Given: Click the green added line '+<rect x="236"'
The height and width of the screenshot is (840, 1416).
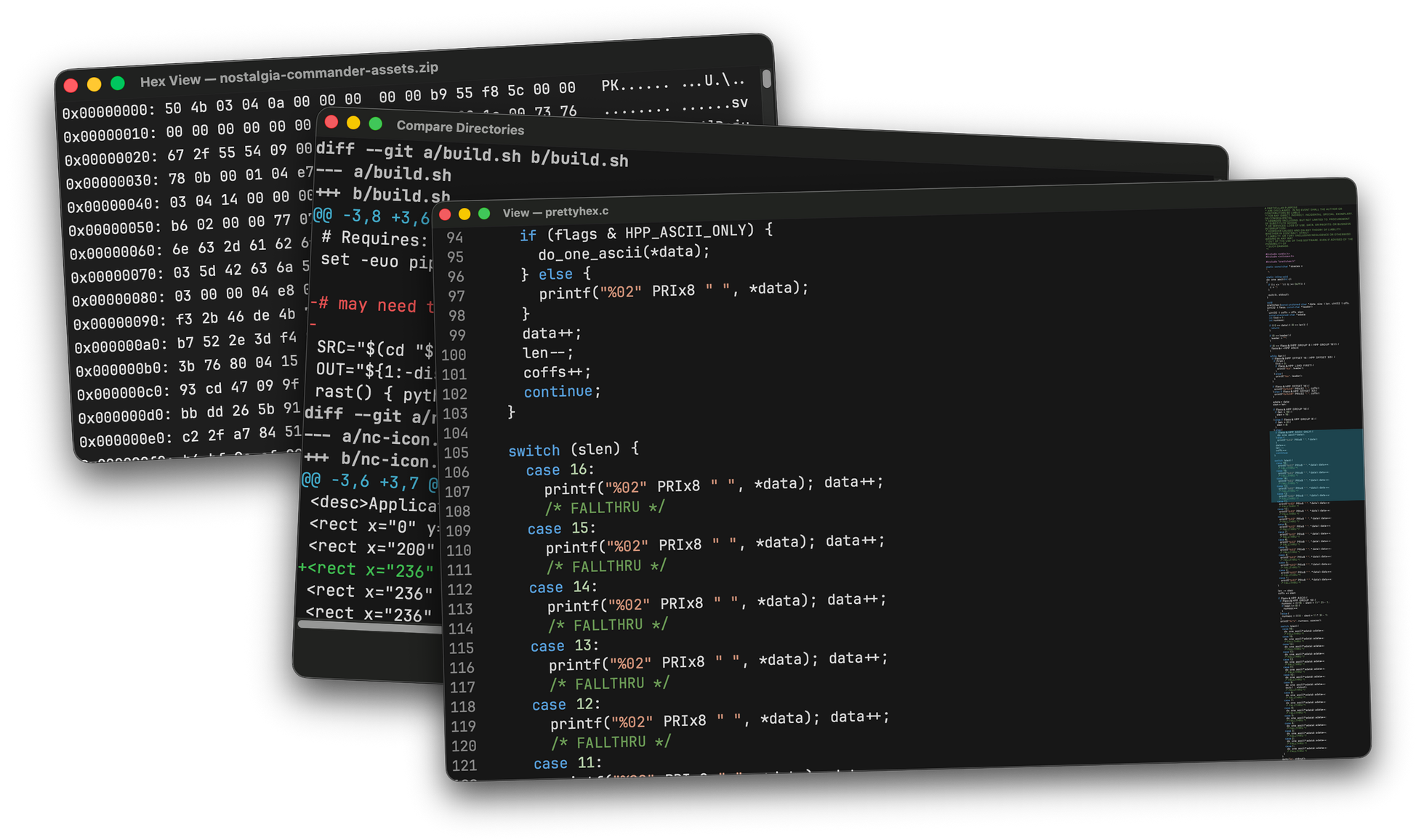Looking at the screenshot, I should click(366, 569).
